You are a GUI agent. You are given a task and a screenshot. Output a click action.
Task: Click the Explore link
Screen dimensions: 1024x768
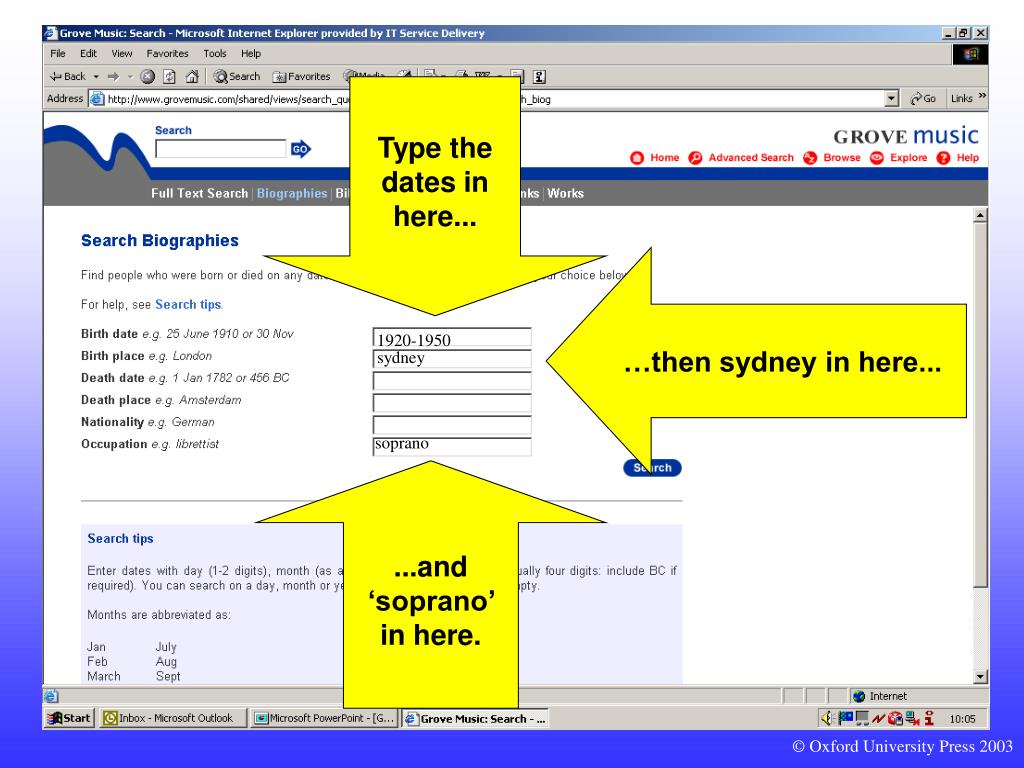tap(908, 157)
